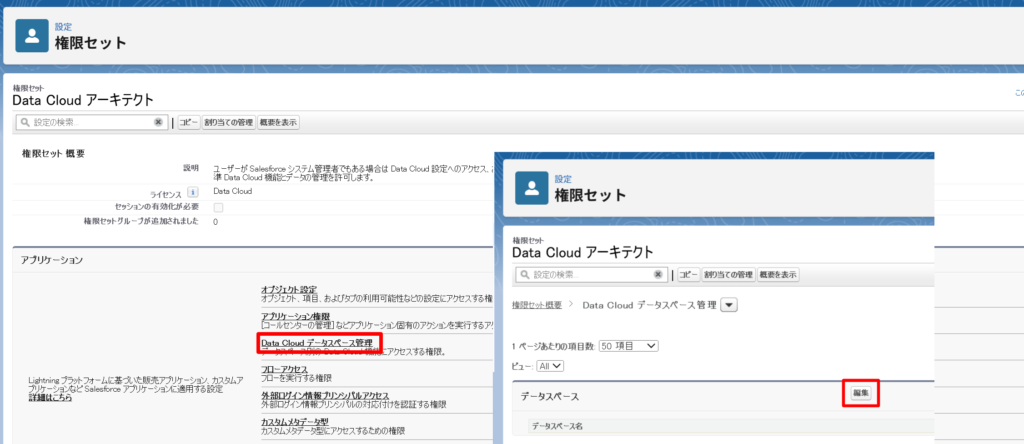Click the 設定 link in the background page header
Viewport: 1024px width, 444px height.
[x=63, y=27]
